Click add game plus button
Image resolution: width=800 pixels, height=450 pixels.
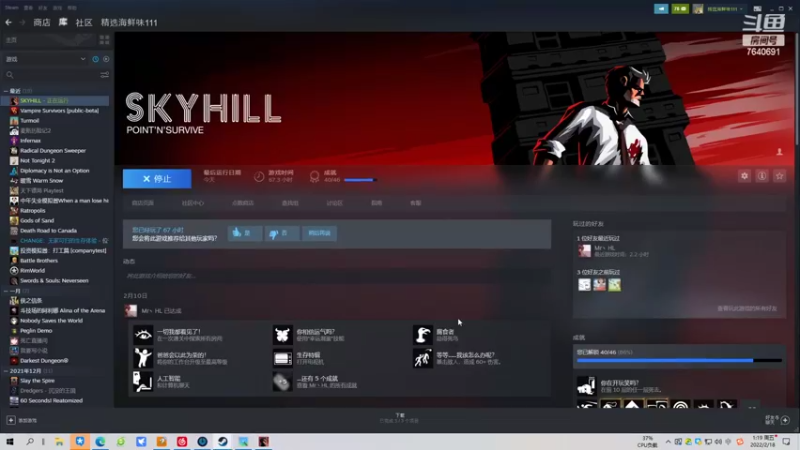(11, 420)
